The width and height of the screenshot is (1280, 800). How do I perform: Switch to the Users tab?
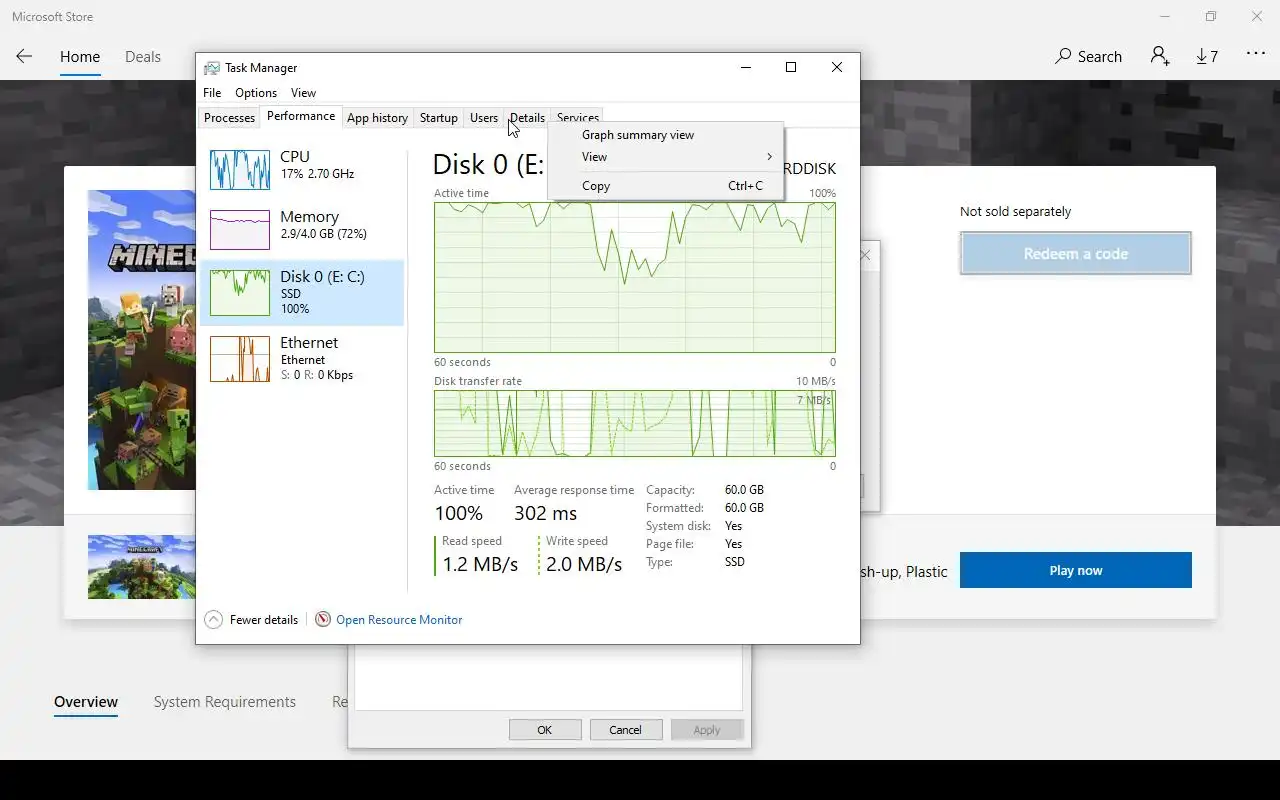484,118
